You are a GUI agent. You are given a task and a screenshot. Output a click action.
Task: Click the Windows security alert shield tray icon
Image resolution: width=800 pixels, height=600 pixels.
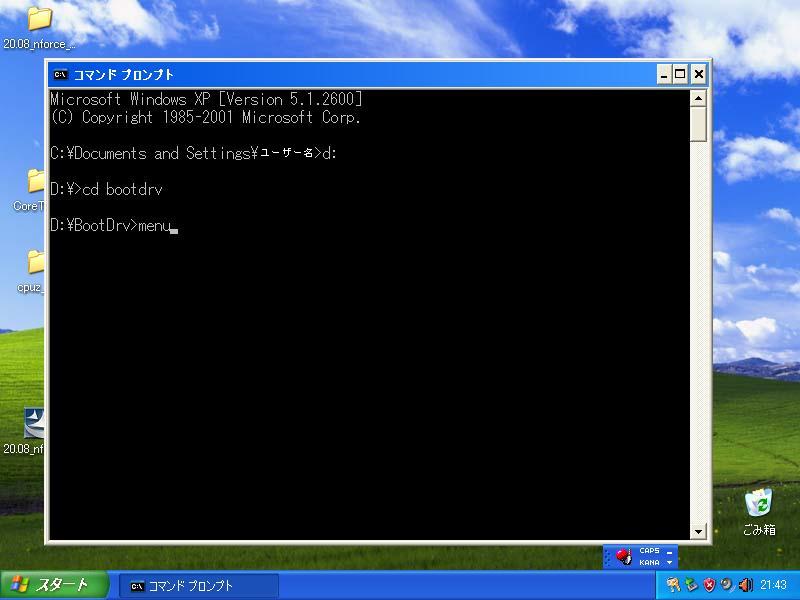(x=709, y=585)
